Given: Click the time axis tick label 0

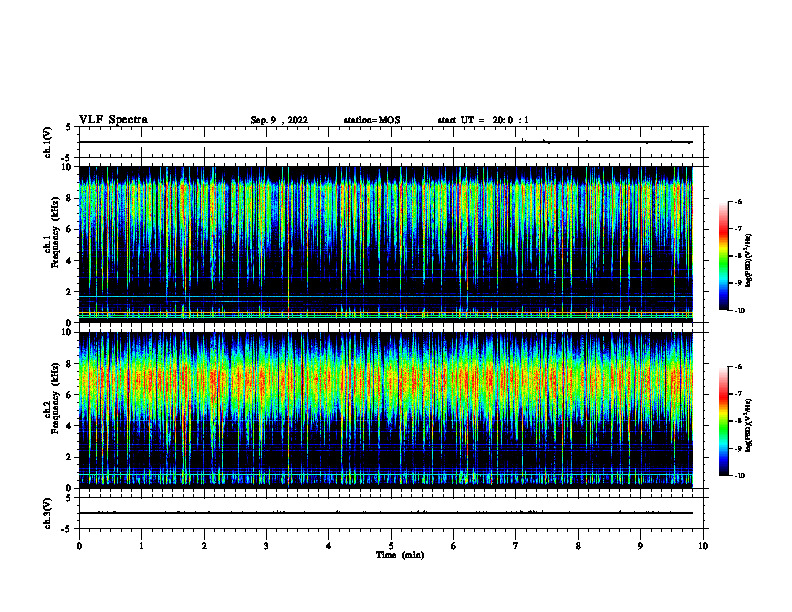Looking at the screenshot, I should (x=79, y=546).
